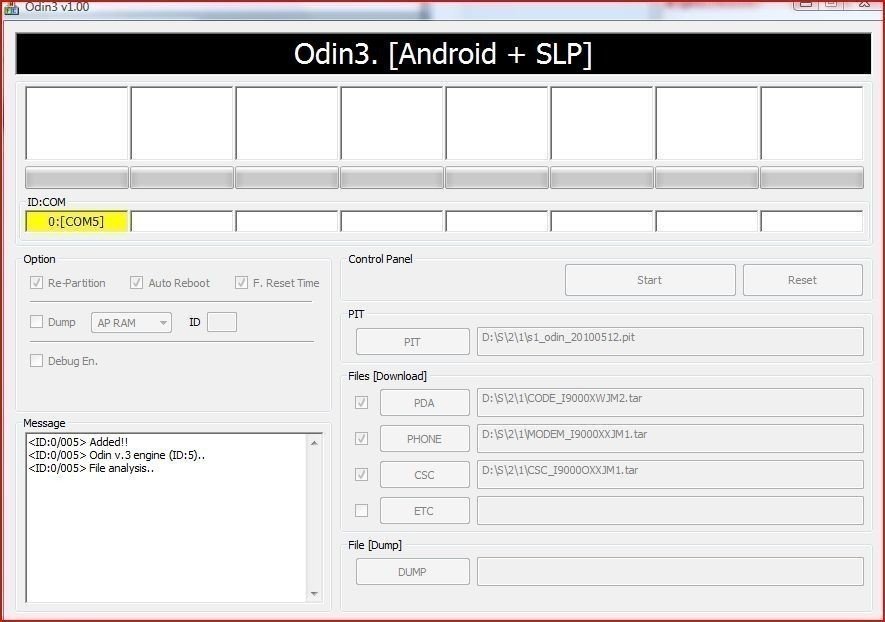Click the Reset button
This screenshot has height=622, width=885.
803,280
